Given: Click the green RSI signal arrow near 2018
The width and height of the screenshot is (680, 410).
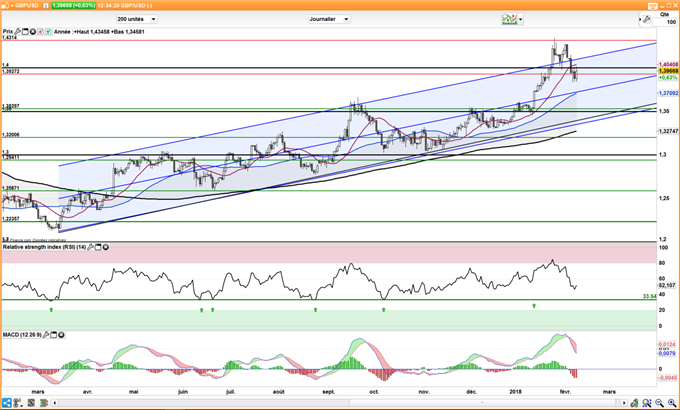Looking at the screenshot, I should (x=534, y=306).
